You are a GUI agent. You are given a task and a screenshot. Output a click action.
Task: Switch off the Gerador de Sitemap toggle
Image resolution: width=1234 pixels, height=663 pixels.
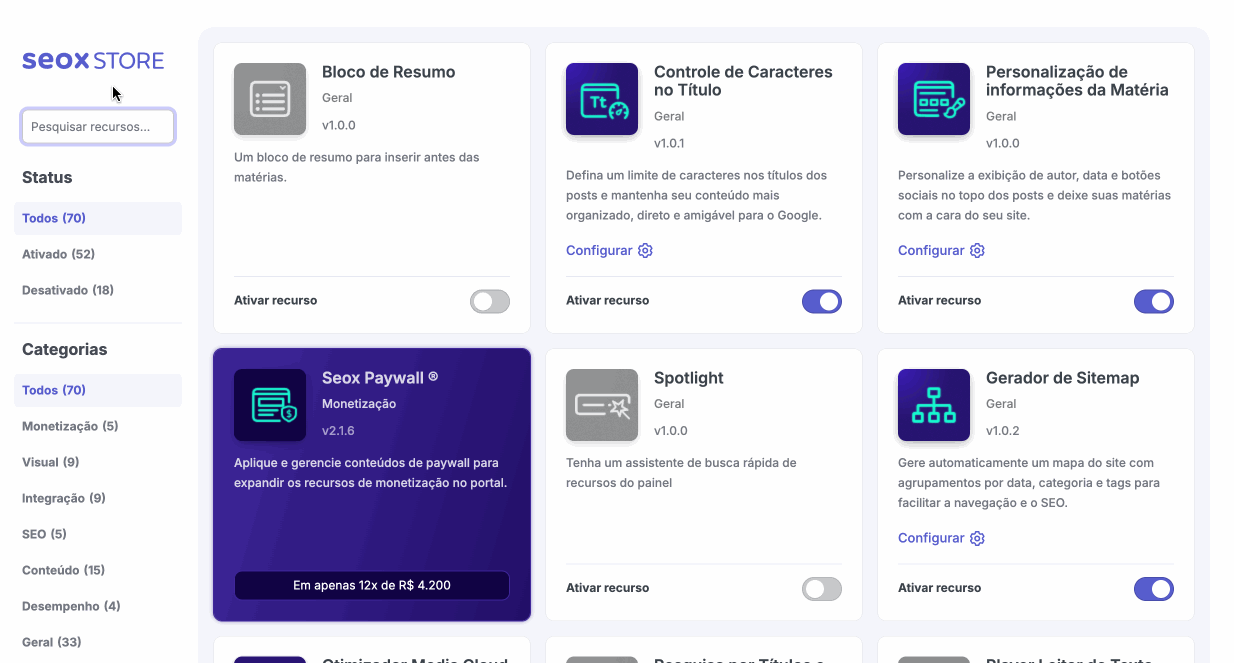[x=1154, y=589]
